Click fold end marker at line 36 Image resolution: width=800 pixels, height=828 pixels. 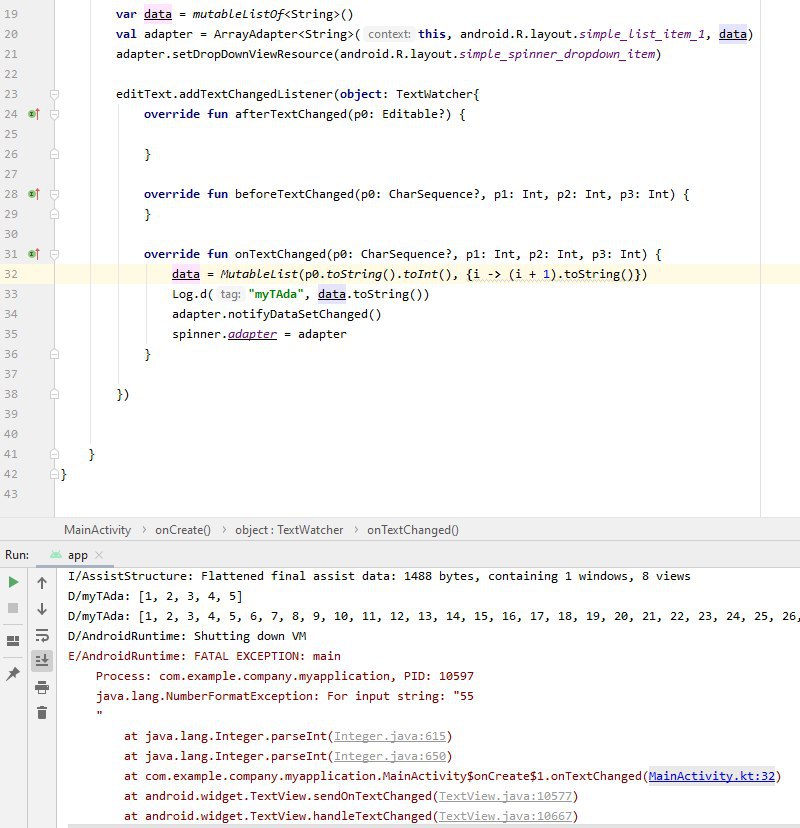tap(54, 354)
